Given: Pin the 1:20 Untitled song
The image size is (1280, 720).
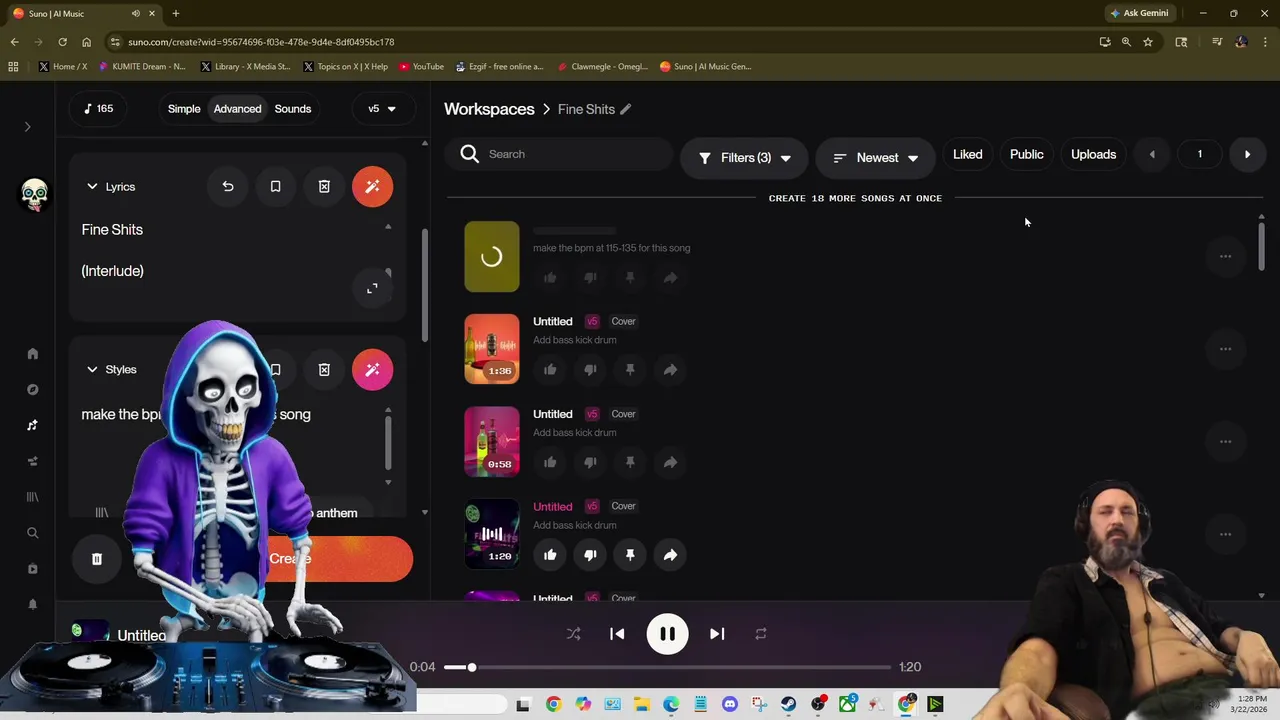Looking at the screenshot, I should (630, 555).
